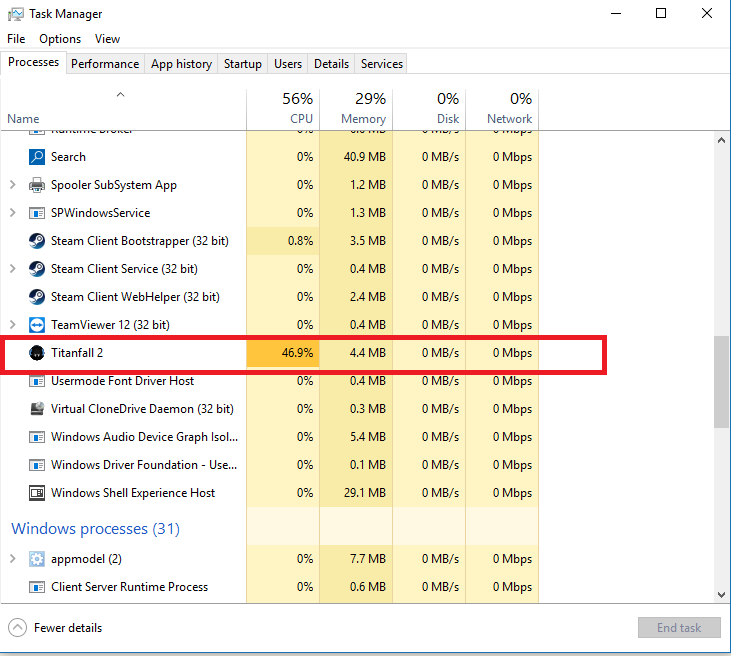The width and height of the screenshot is (731, 656).
Task: Open the Options menu
Action: [60, 39]
